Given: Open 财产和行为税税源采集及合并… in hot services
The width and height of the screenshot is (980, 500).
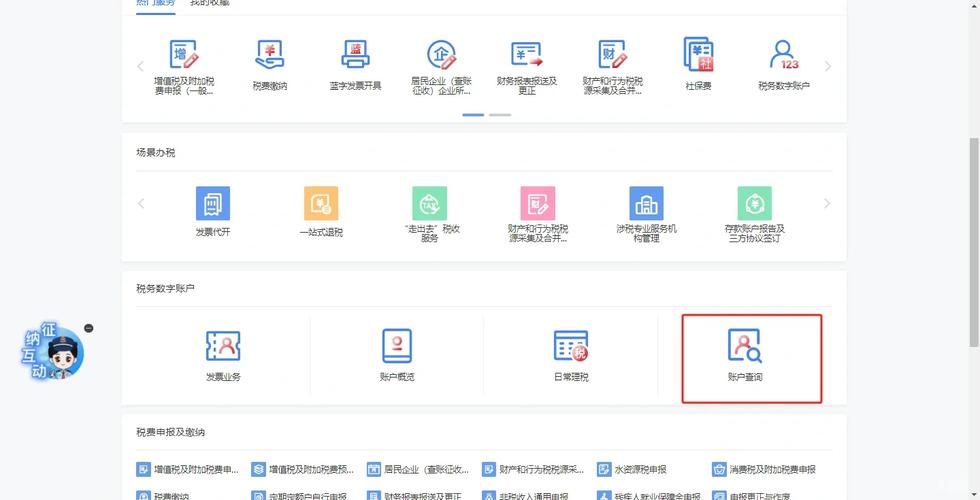Looking at the screenshot, I should point(612,67).
